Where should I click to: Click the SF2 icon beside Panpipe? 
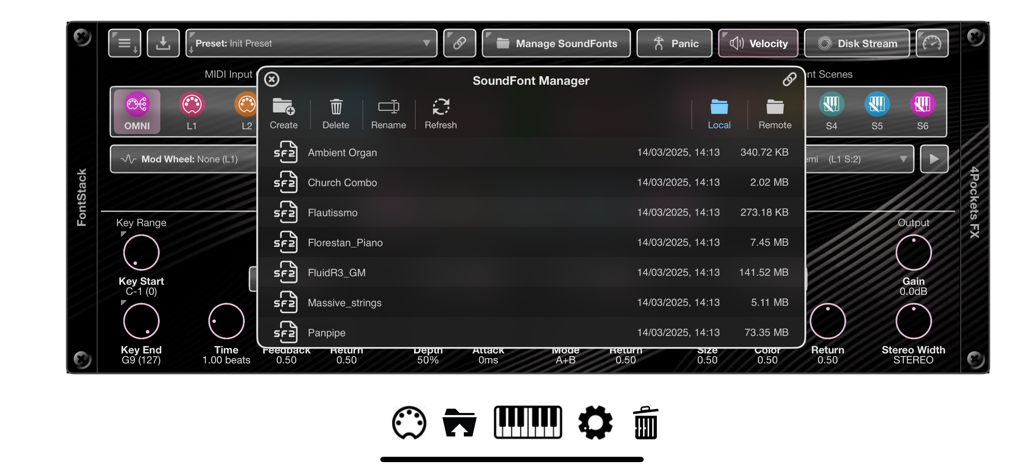(x=285, y=333)
